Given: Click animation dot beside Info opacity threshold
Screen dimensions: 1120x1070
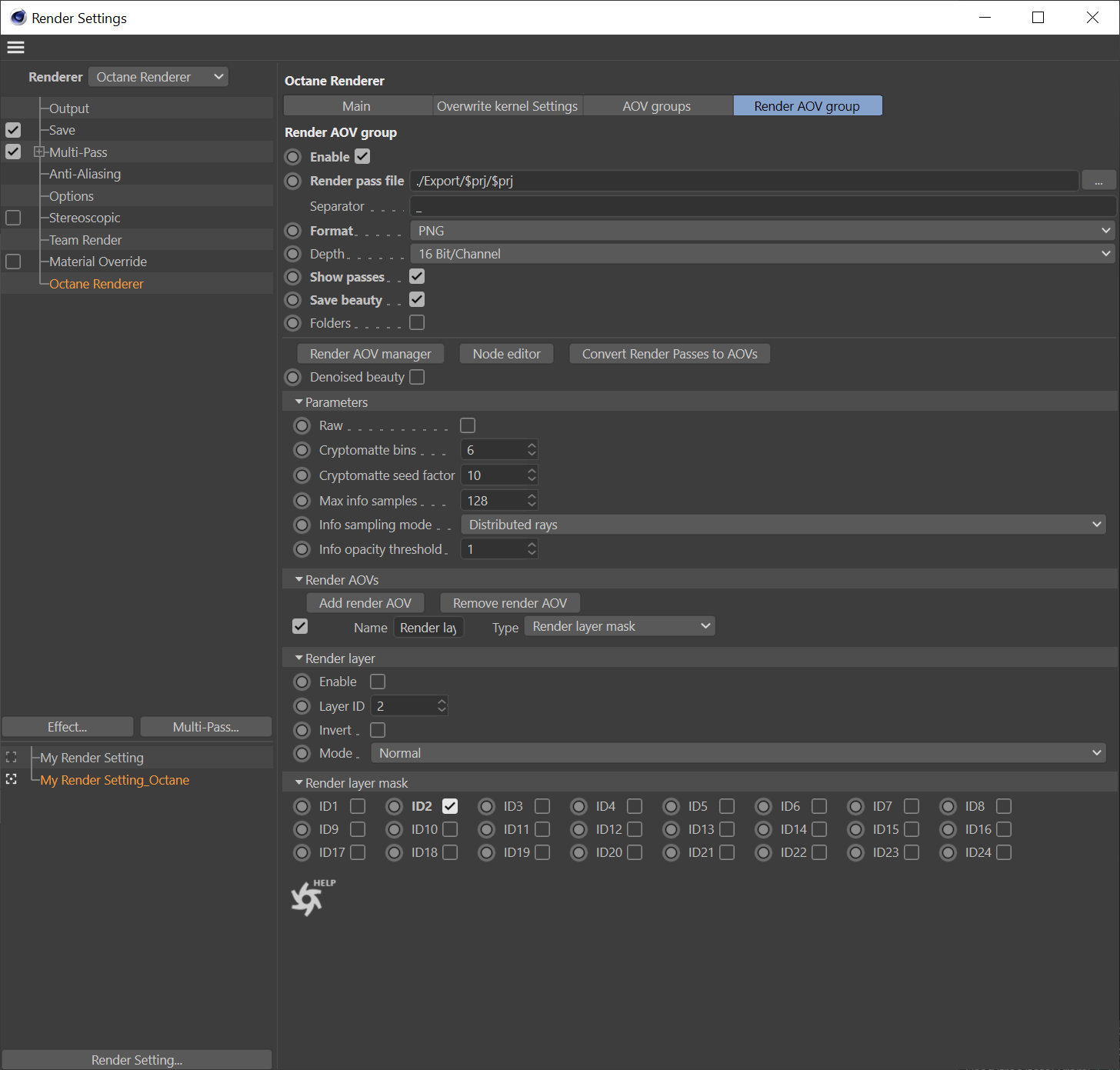Looking at the screenshot, I should coord(302,549).
